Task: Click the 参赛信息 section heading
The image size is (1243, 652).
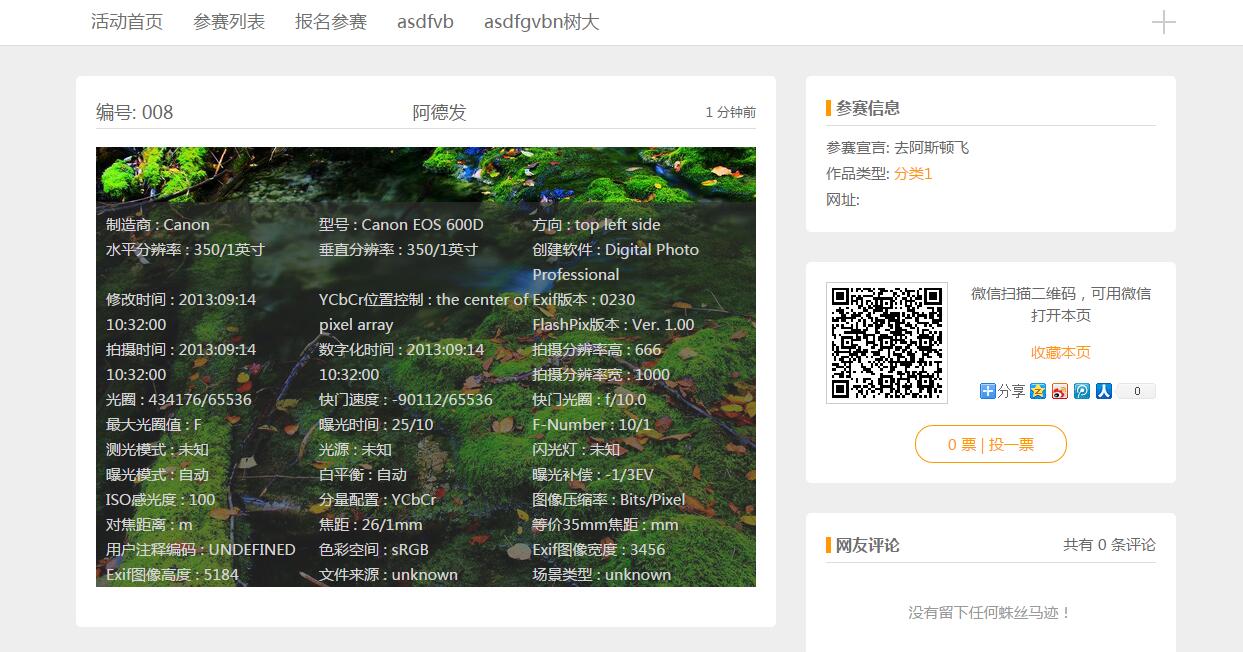Action: (868, 108)
